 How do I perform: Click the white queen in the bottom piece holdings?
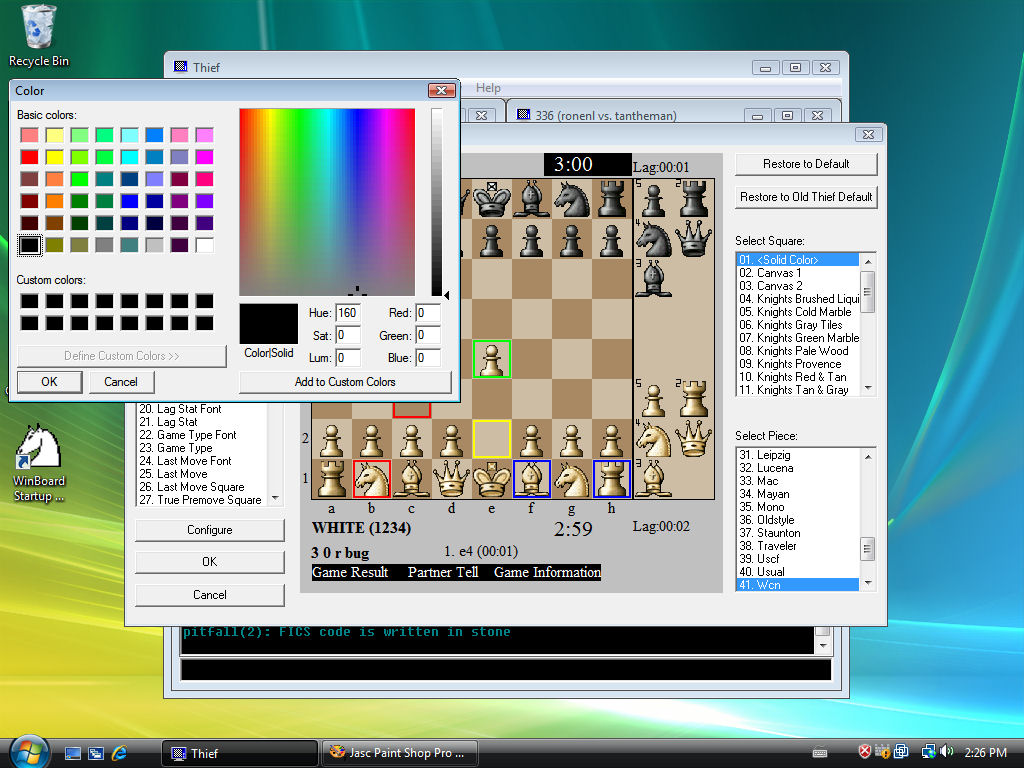coord(694,439)
